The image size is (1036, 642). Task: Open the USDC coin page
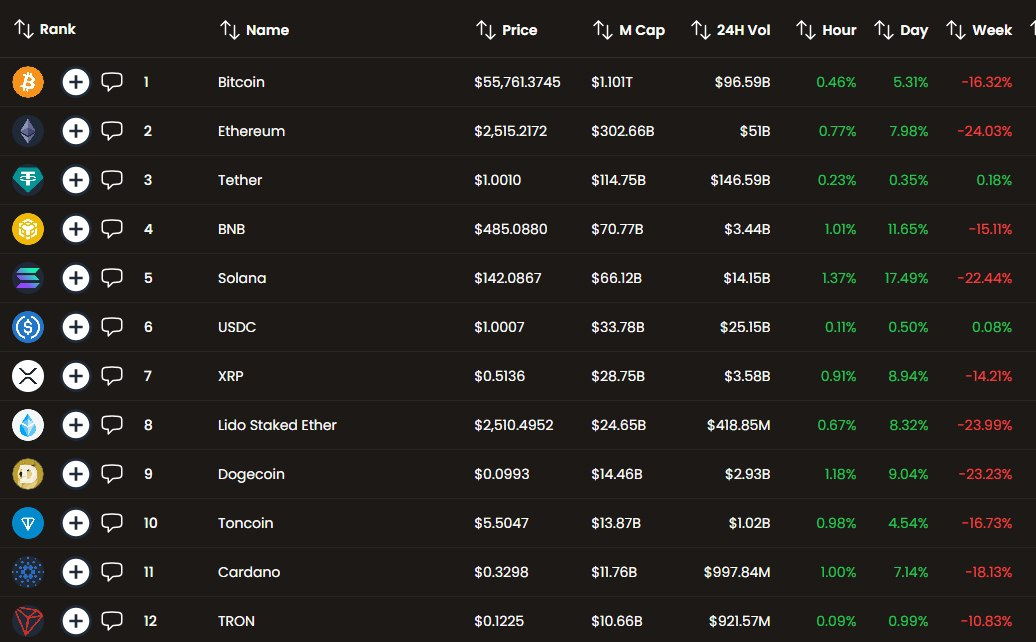(x=237, y=327)
